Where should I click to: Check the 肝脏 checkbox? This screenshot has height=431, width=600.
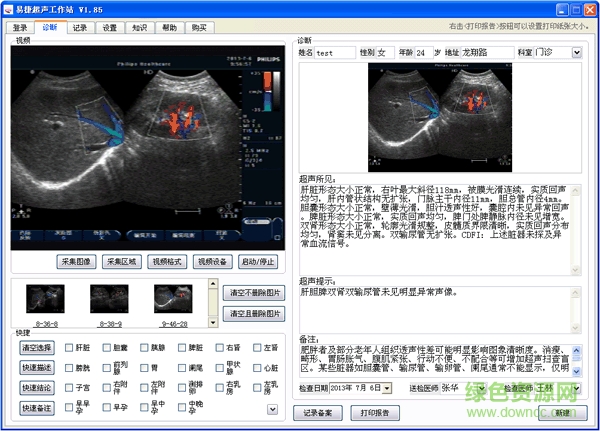(69, 347)
